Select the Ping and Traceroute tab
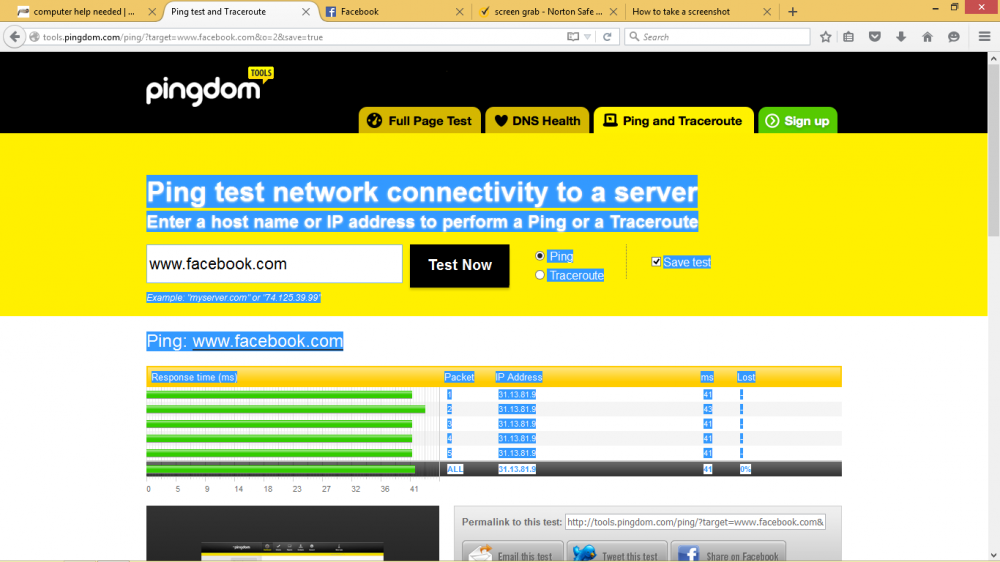Viewport: 1000px width, 562px height. click(673, 121)
